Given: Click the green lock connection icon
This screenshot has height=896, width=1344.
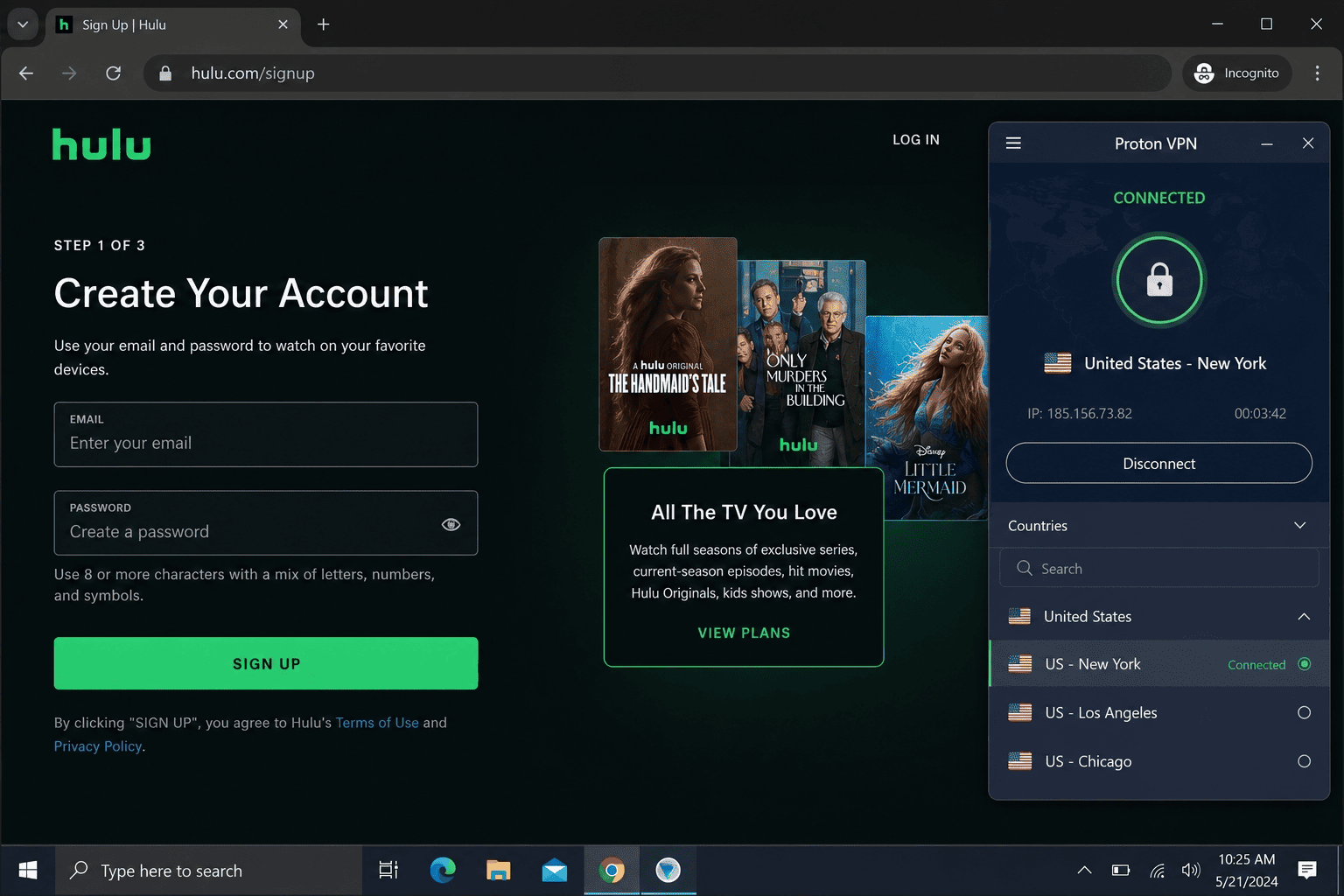Looking at the screenshot, I should click(1159, 280).
